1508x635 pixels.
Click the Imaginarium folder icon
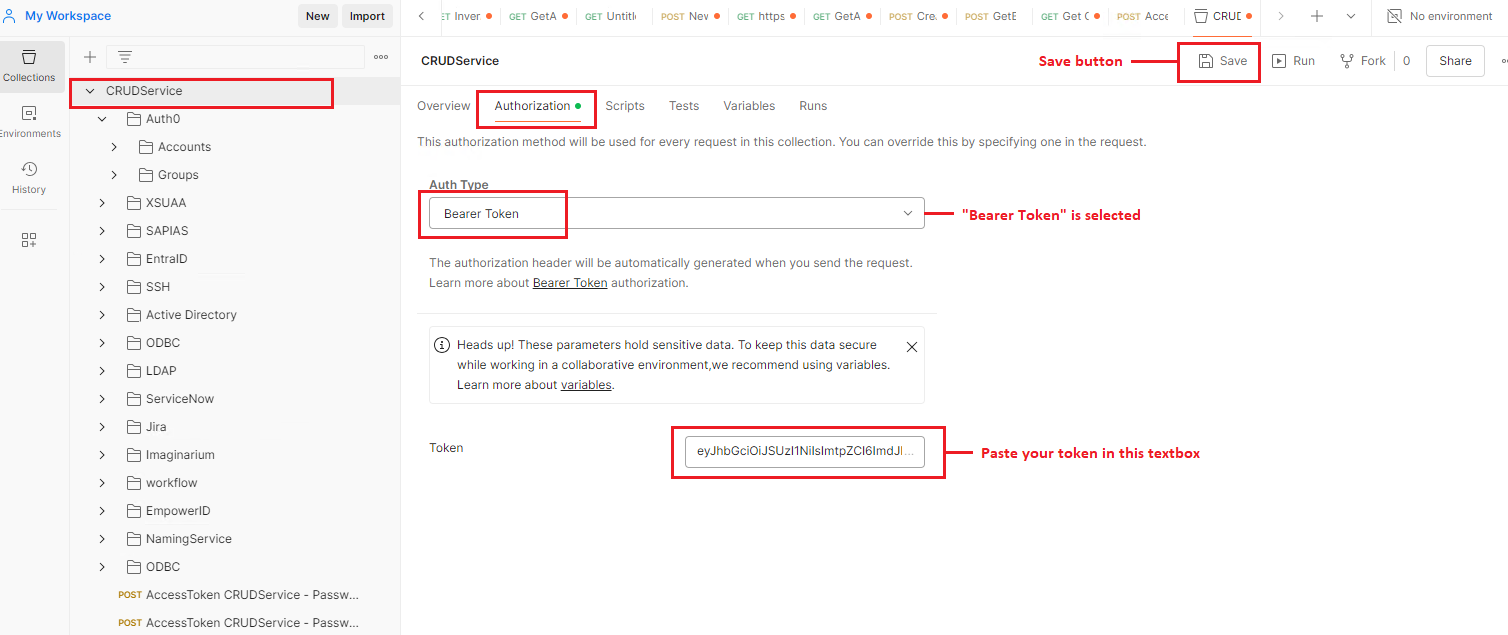(136, 455)
